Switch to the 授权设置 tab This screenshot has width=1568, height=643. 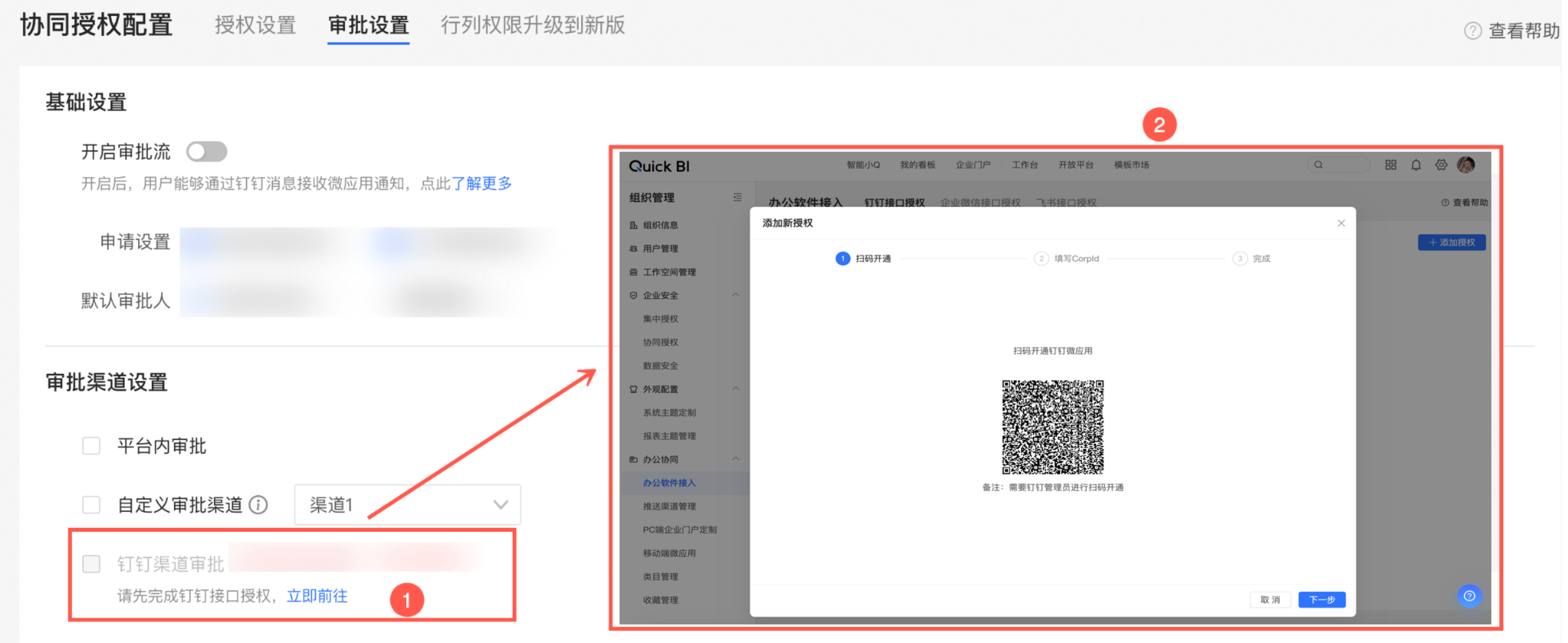pyautogui.click(x=255, y=26)
